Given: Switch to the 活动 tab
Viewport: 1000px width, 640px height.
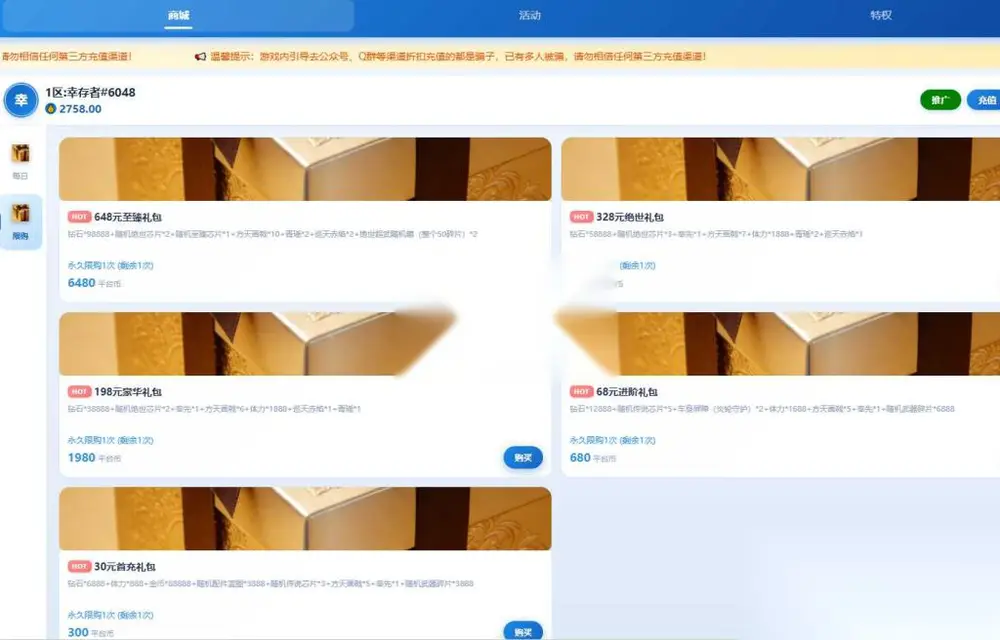Looking at the screenshot, I should [529, 15].
